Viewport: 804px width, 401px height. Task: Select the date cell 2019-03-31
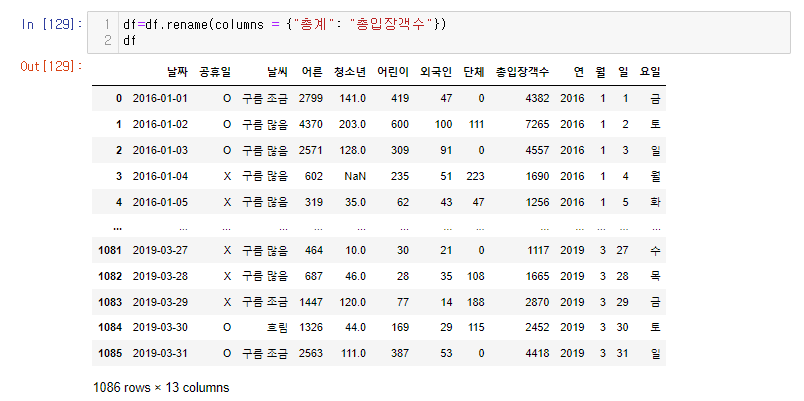click(x=160, y=353)
